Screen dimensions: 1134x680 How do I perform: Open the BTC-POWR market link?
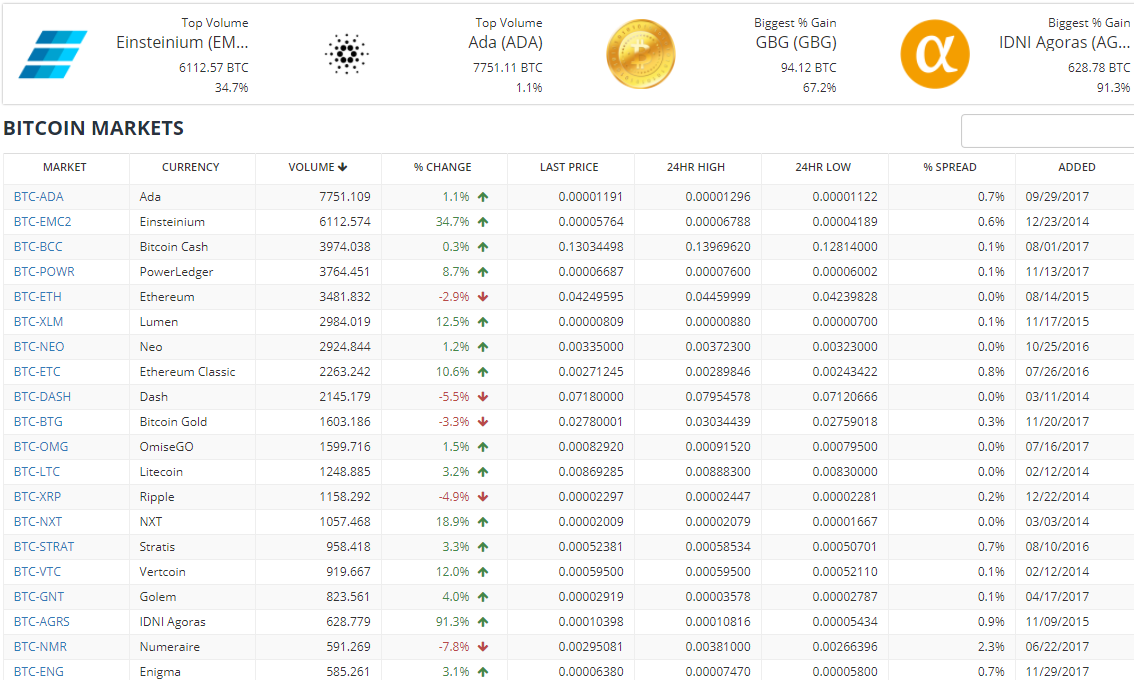pos(44,272)
